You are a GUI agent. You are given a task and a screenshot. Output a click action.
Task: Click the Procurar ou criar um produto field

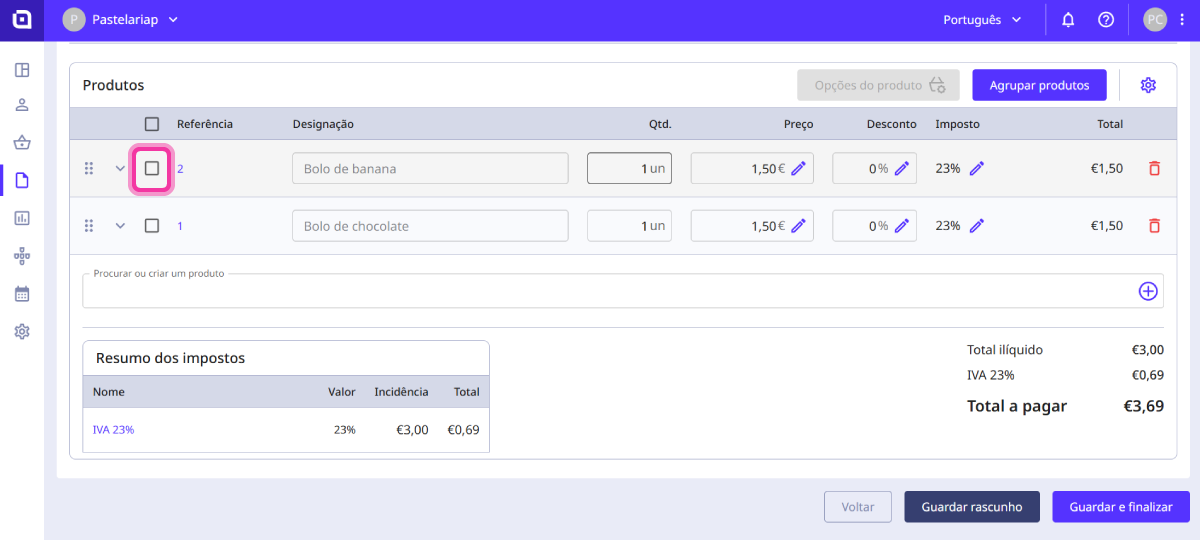click(x=600, y=291)
